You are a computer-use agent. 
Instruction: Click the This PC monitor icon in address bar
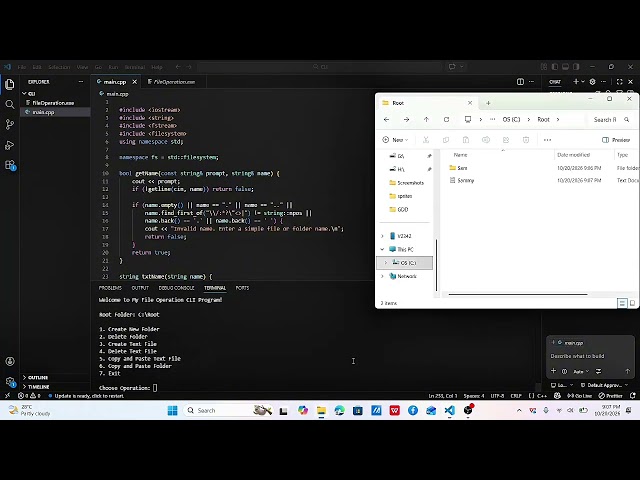click(468, 120)
